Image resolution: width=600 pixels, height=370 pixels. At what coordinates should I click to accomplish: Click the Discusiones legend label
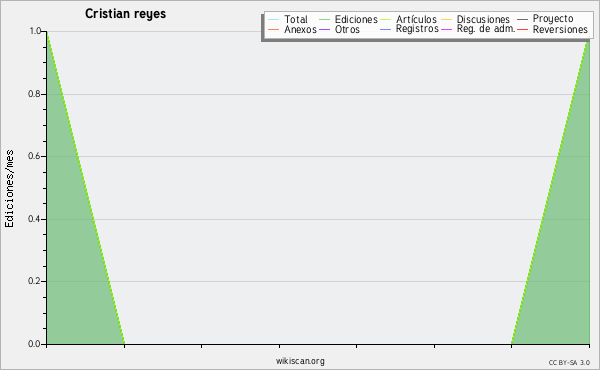click(x=483, y=19)
